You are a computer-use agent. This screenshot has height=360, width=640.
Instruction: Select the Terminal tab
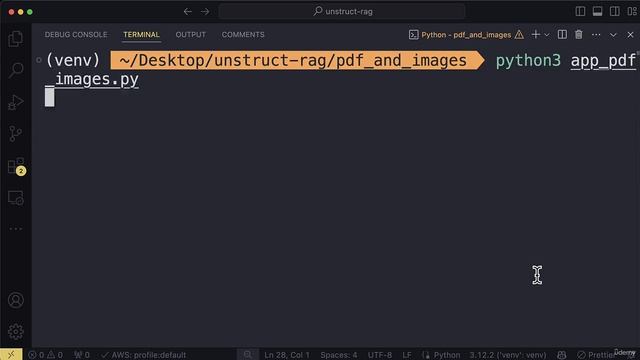(141, 35)
